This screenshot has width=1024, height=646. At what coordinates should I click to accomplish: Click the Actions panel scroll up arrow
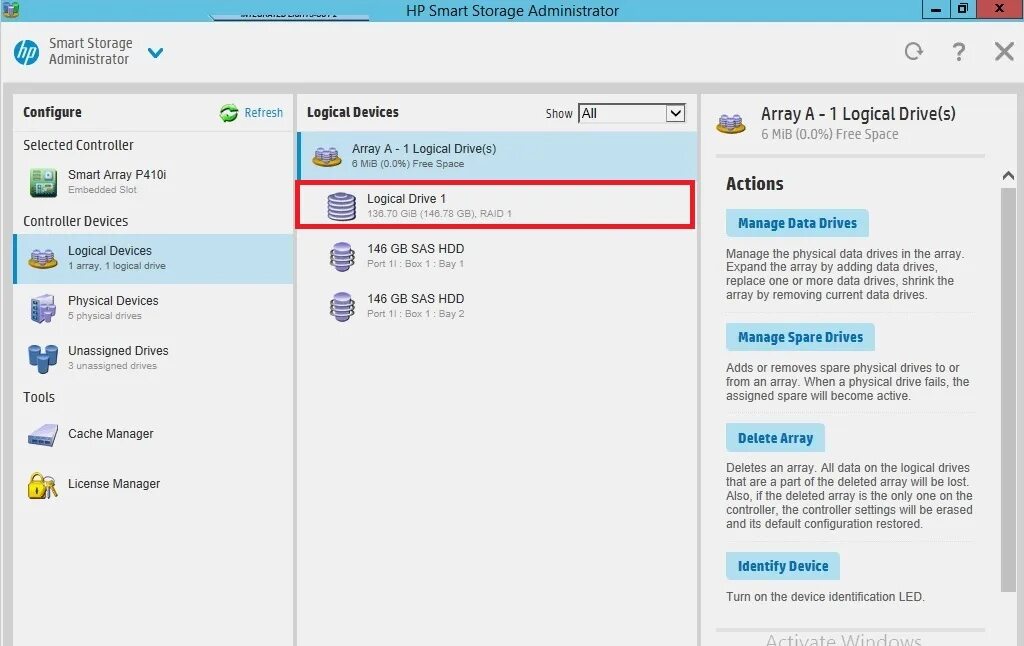(1008, 176)
